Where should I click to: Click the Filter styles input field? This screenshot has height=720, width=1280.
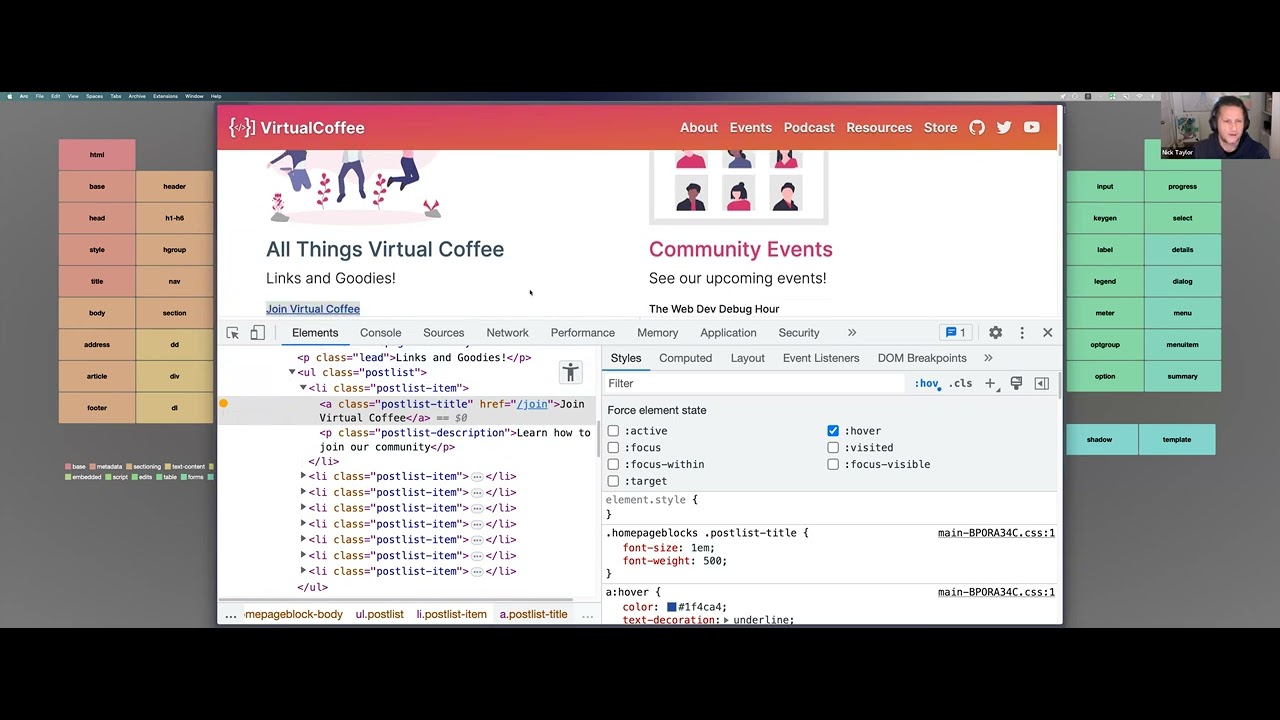coord(755,384)
